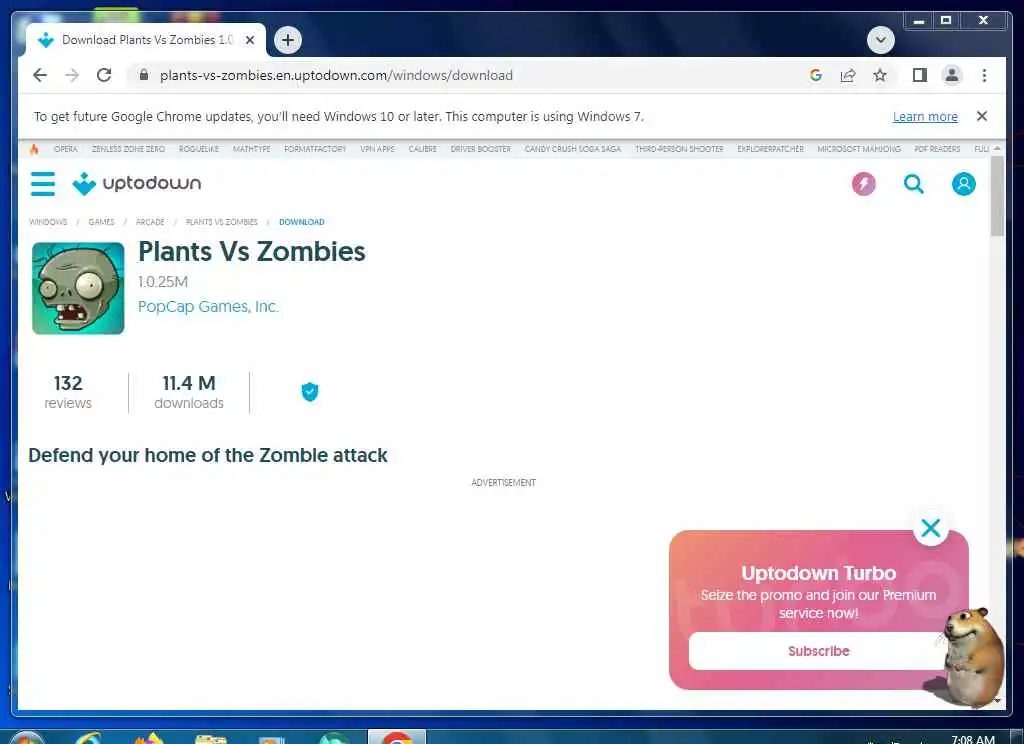Open the VPN APPS trending link

click(x=377, y=149)
